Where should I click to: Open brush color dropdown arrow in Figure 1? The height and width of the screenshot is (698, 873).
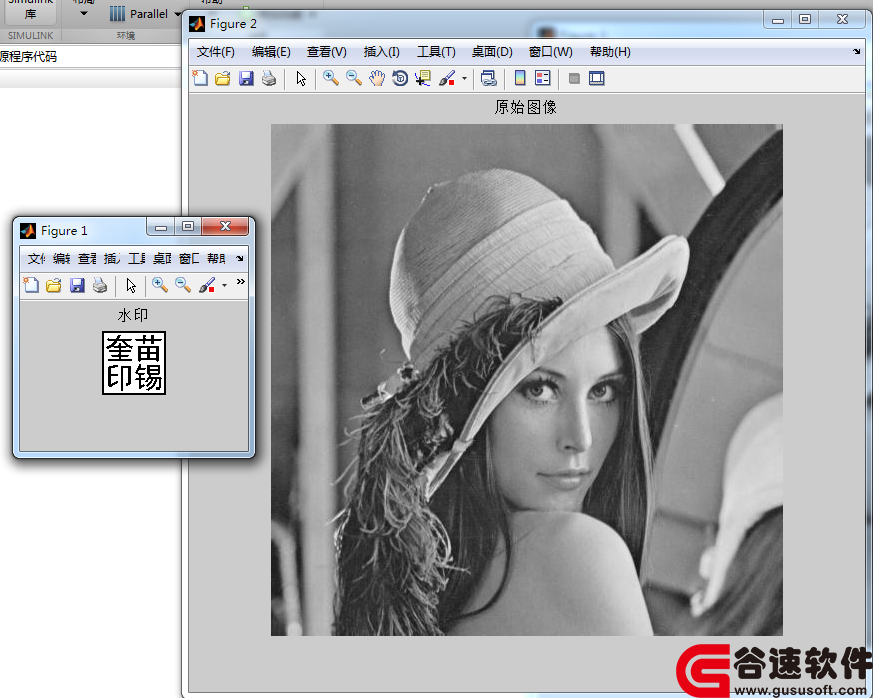click(x=224, y=286)
